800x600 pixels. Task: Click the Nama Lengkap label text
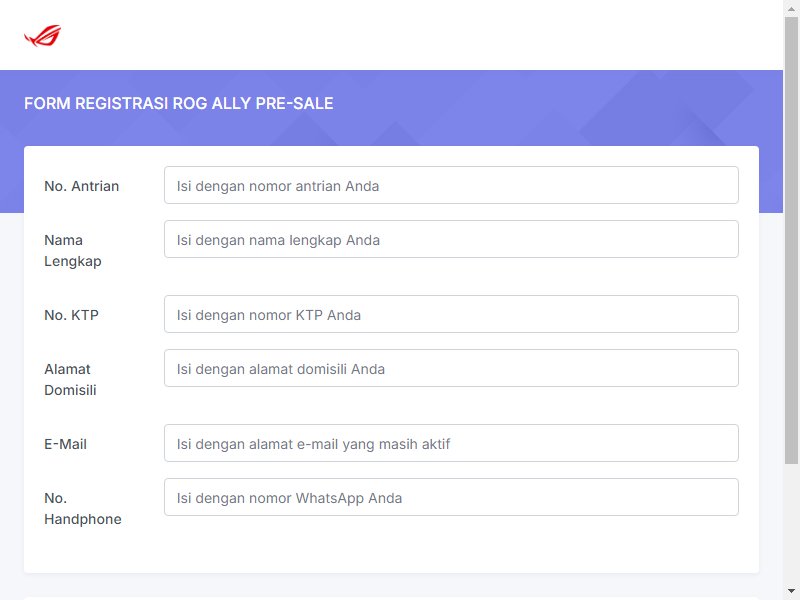[73, 251]
